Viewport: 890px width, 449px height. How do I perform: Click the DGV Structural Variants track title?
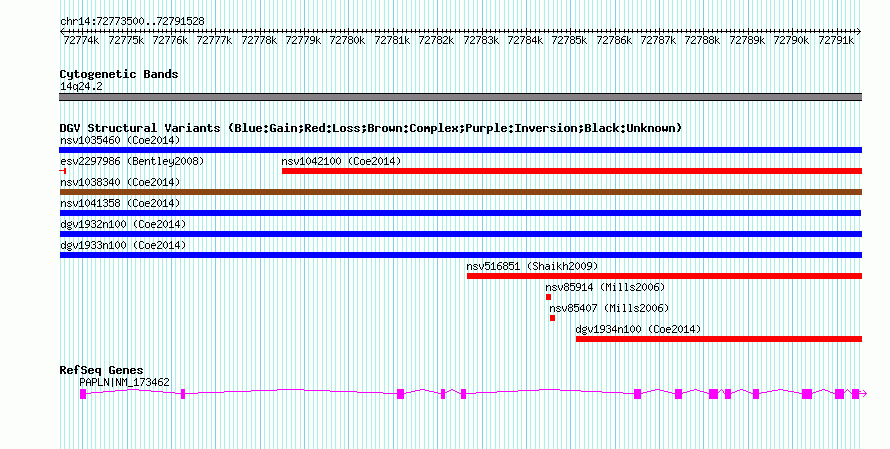pos(370,128)
